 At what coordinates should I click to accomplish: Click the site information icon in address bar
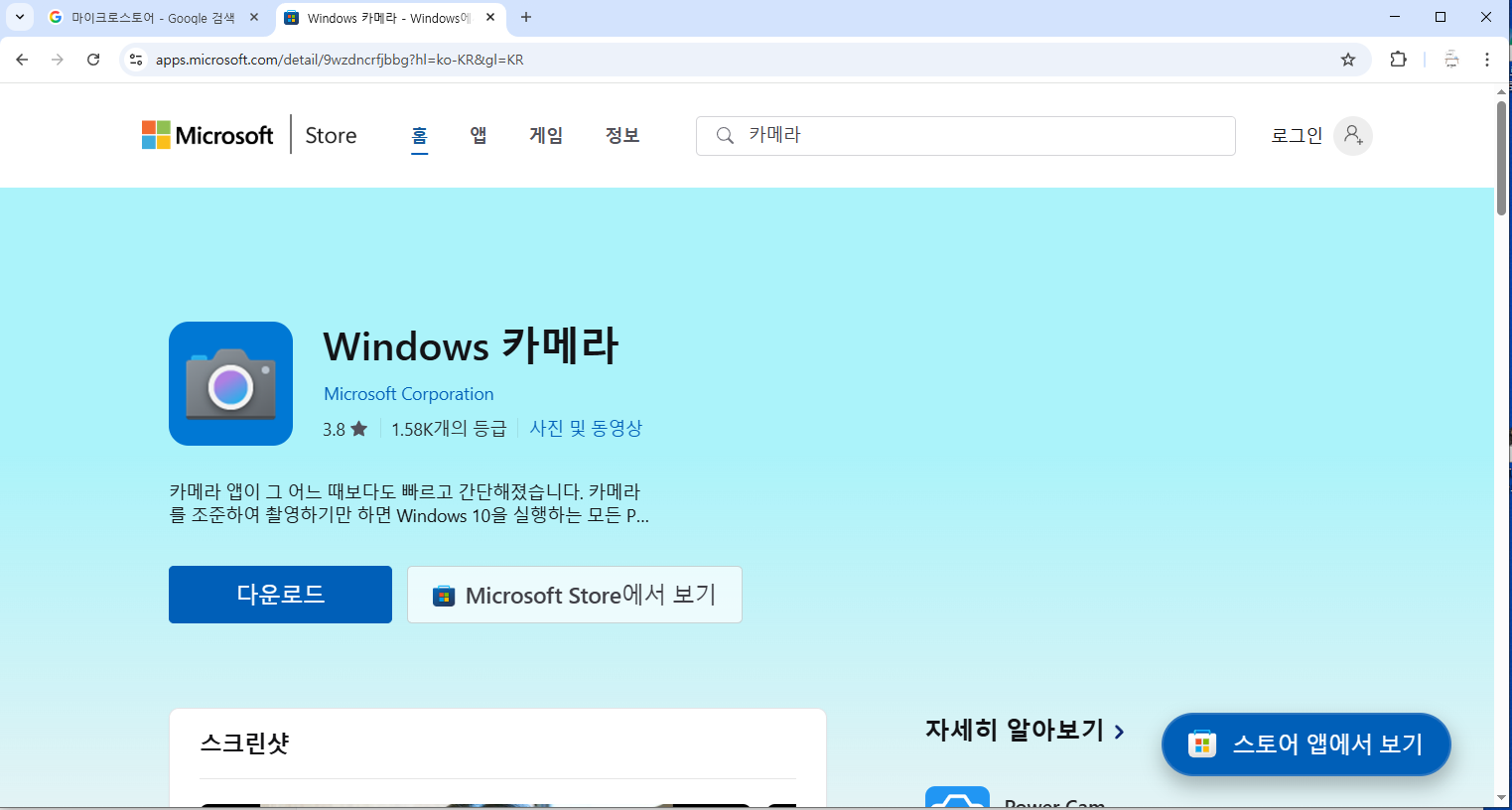tap(136, 60)
